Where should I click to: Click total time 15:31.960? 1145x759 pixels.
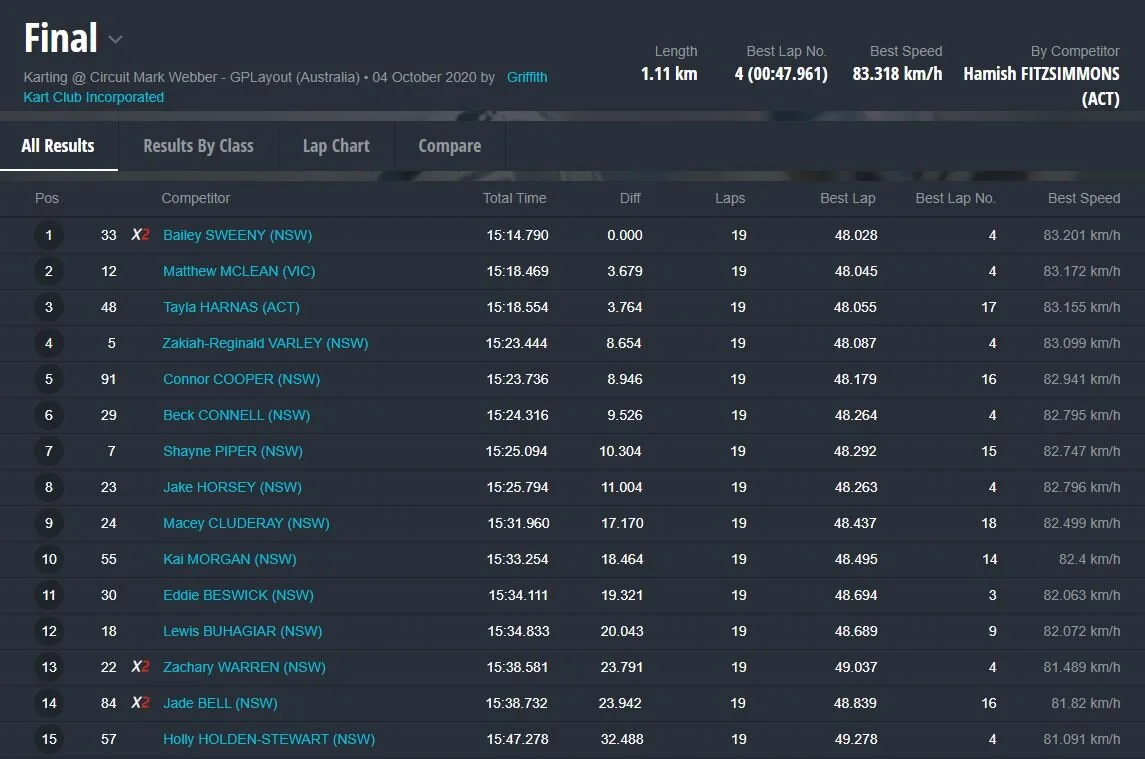pos(518,523)
